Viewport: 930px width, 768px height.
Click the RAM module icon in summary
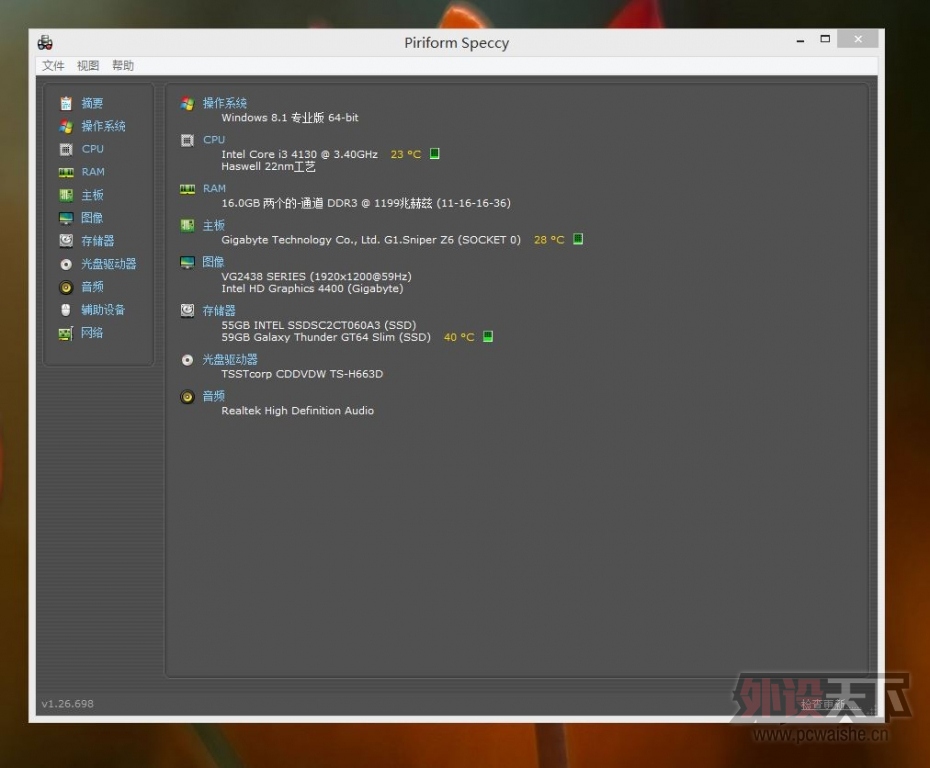187,189
